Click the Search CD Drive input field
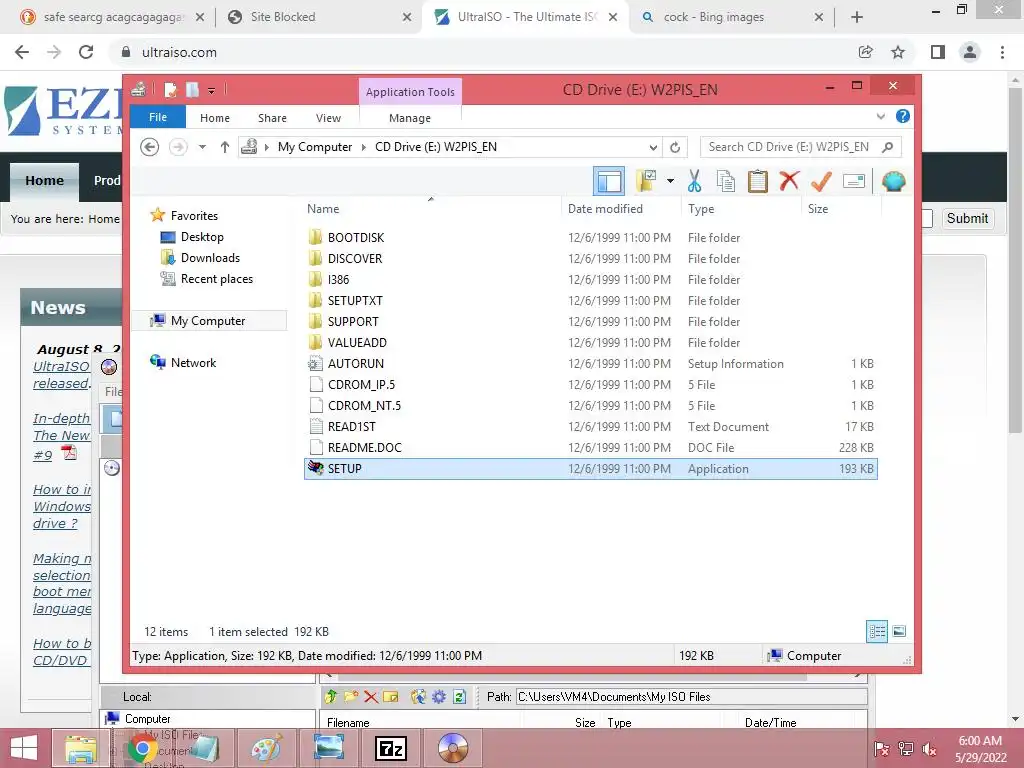1024x768 pixels. [788, 147]
